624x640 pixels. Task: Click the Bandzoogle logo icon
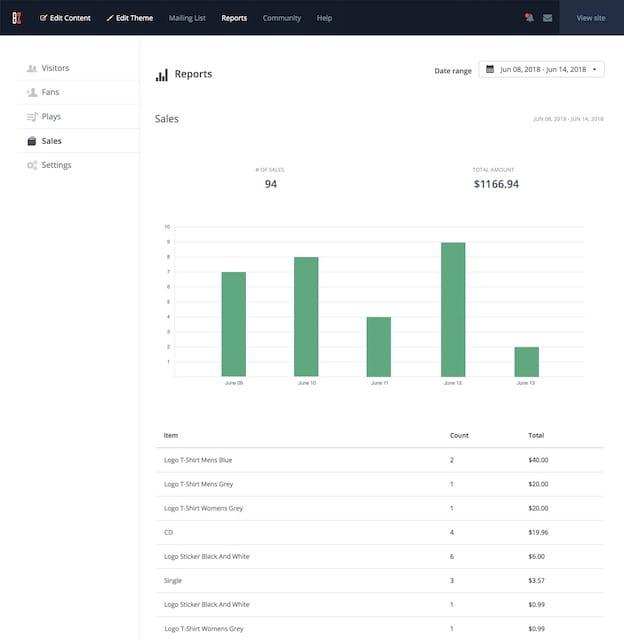(x=16, y=18)
